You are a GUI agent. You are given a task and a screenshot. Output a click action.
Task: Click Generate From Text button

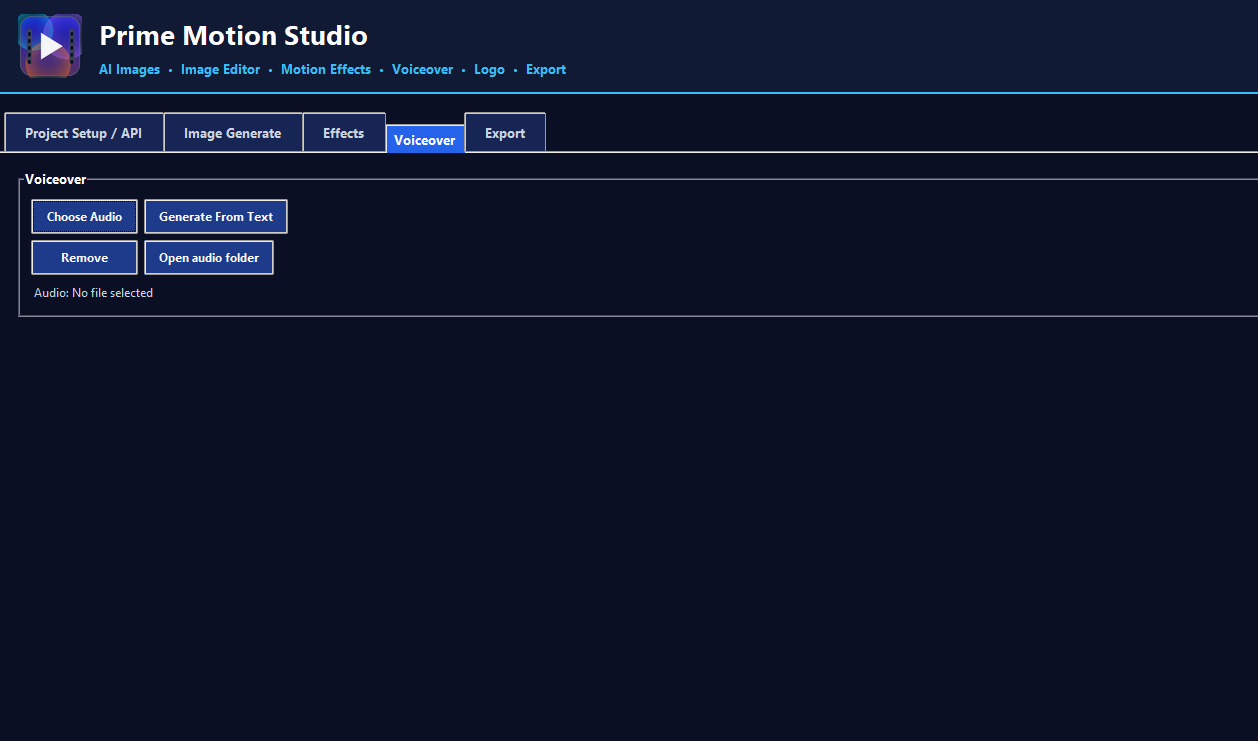(216, 217)
